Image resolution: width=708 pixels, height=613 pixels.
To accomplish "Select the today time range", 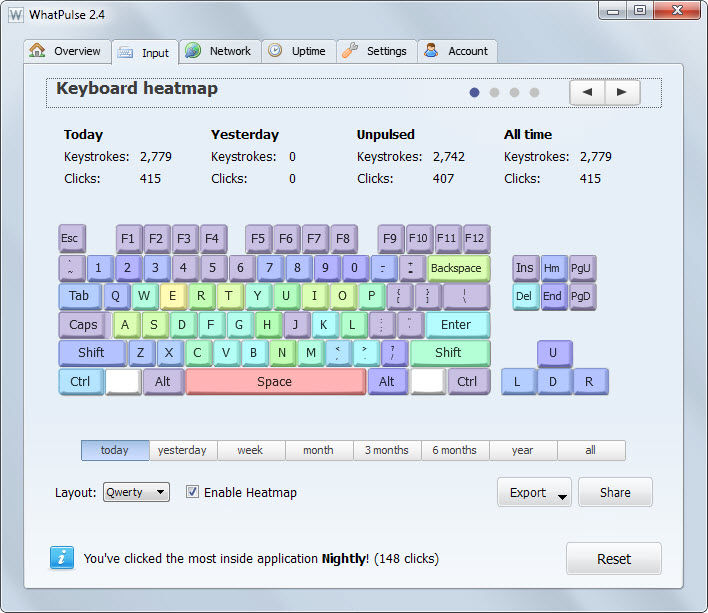I will click(x=115, y=450).
